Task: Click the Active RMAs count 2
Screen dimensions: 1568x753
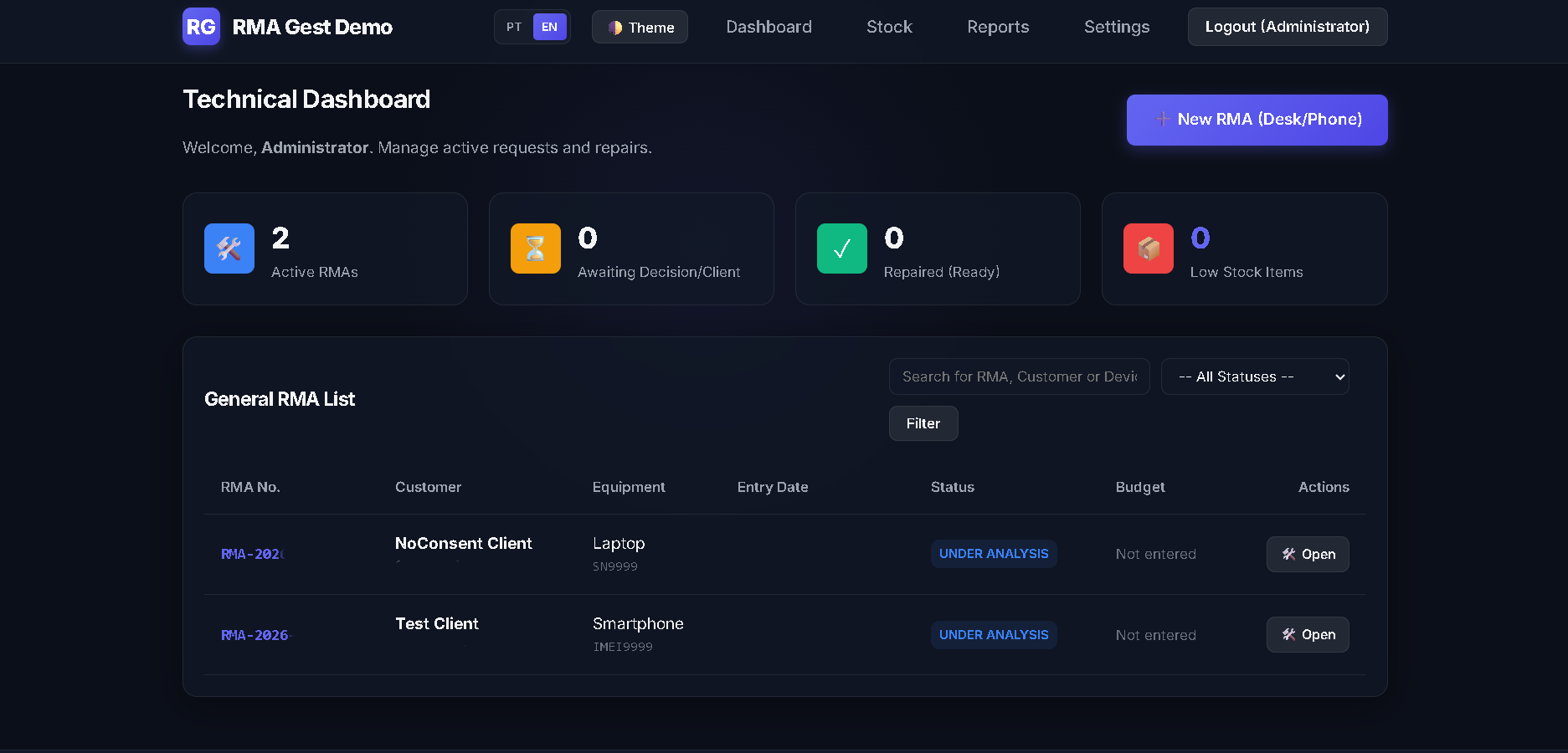Action: point(280,238)
